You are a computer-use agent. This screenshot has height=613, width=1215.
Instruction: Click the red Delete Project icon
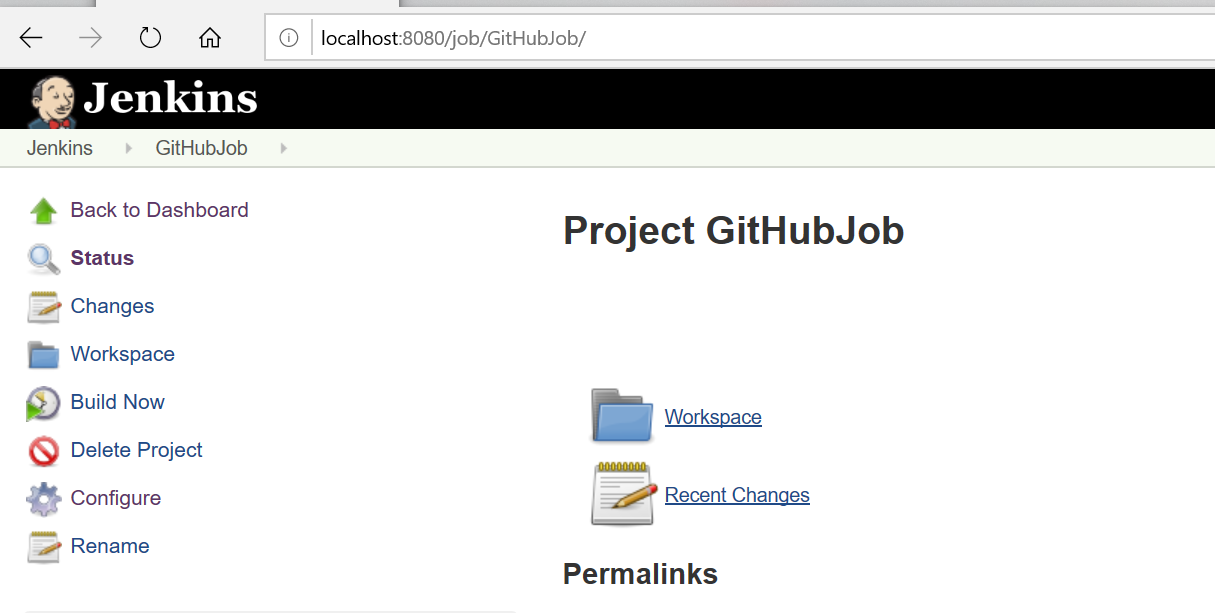click(43, 451)
